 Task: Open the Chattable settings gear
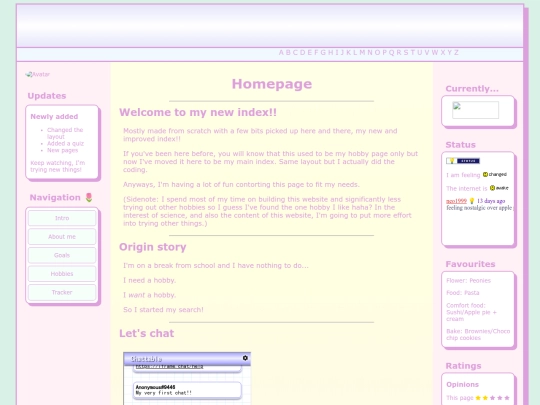click(245, 358)
